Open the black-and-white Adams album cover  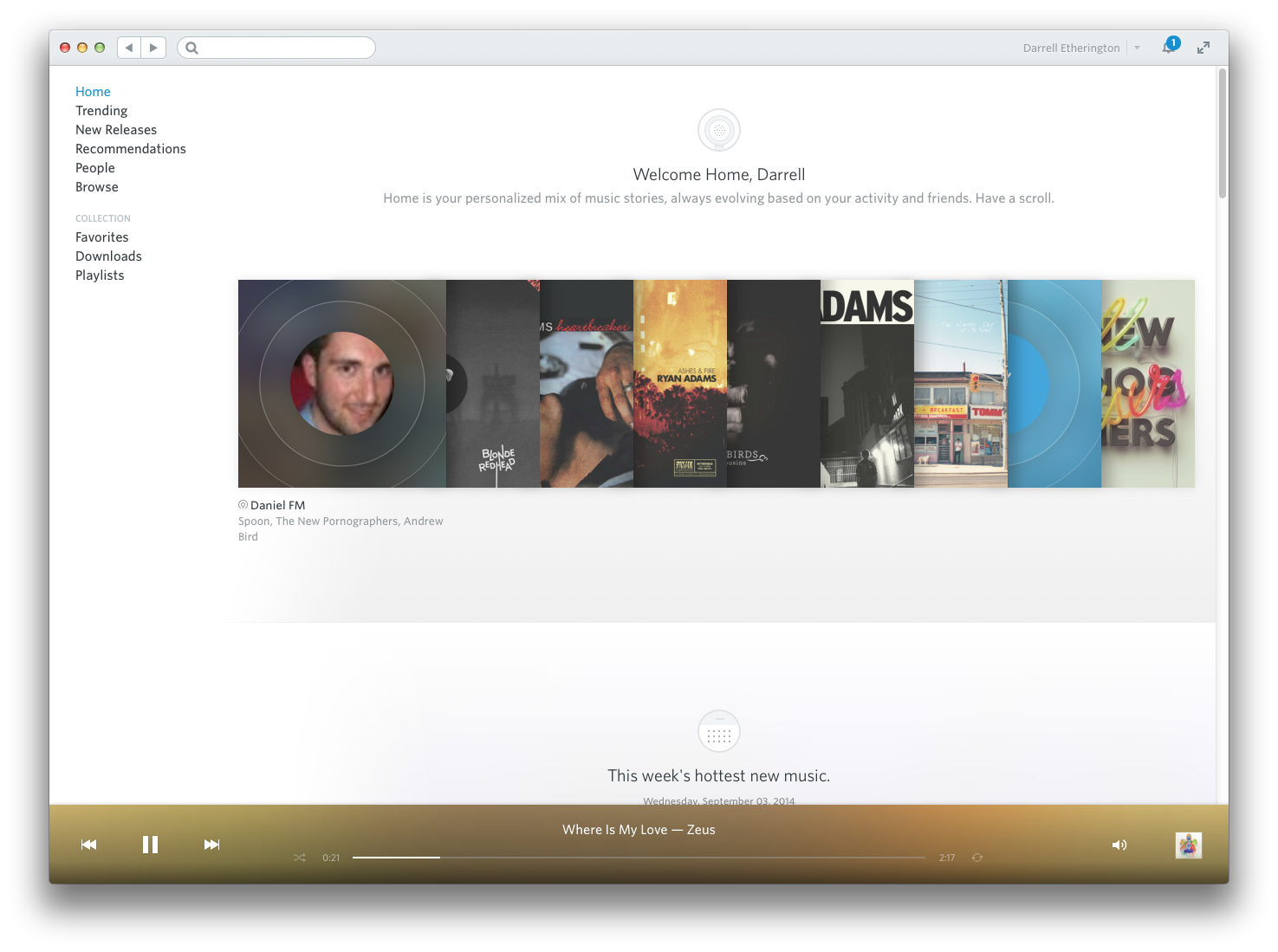(867, 384)
